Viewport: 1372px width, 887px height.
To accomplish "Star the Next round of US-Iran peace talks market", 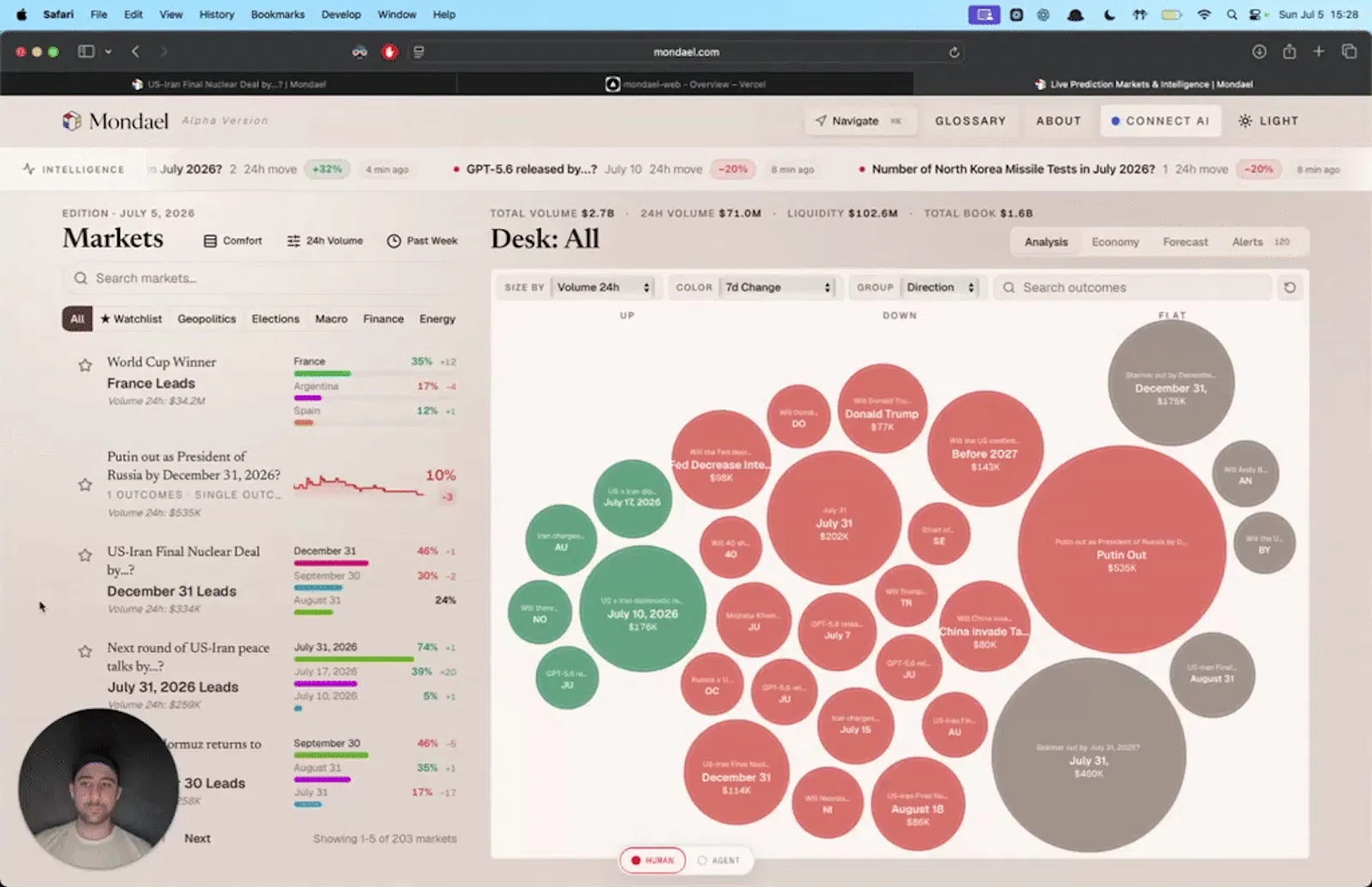I will [85, 651].
